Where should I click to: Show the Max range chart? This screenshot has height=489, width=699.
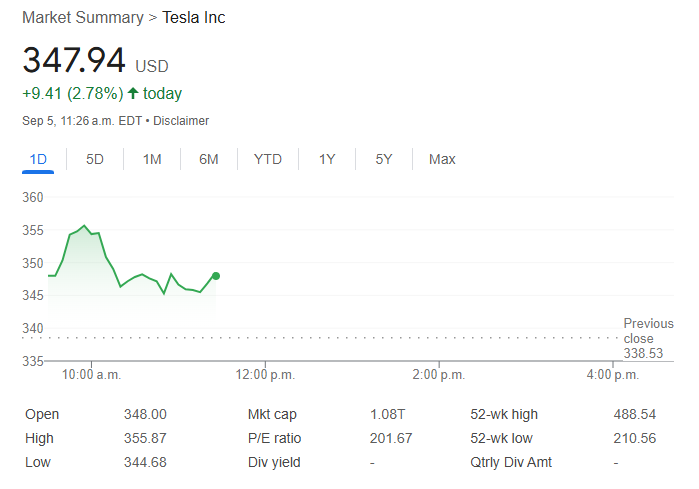point(442,159)
